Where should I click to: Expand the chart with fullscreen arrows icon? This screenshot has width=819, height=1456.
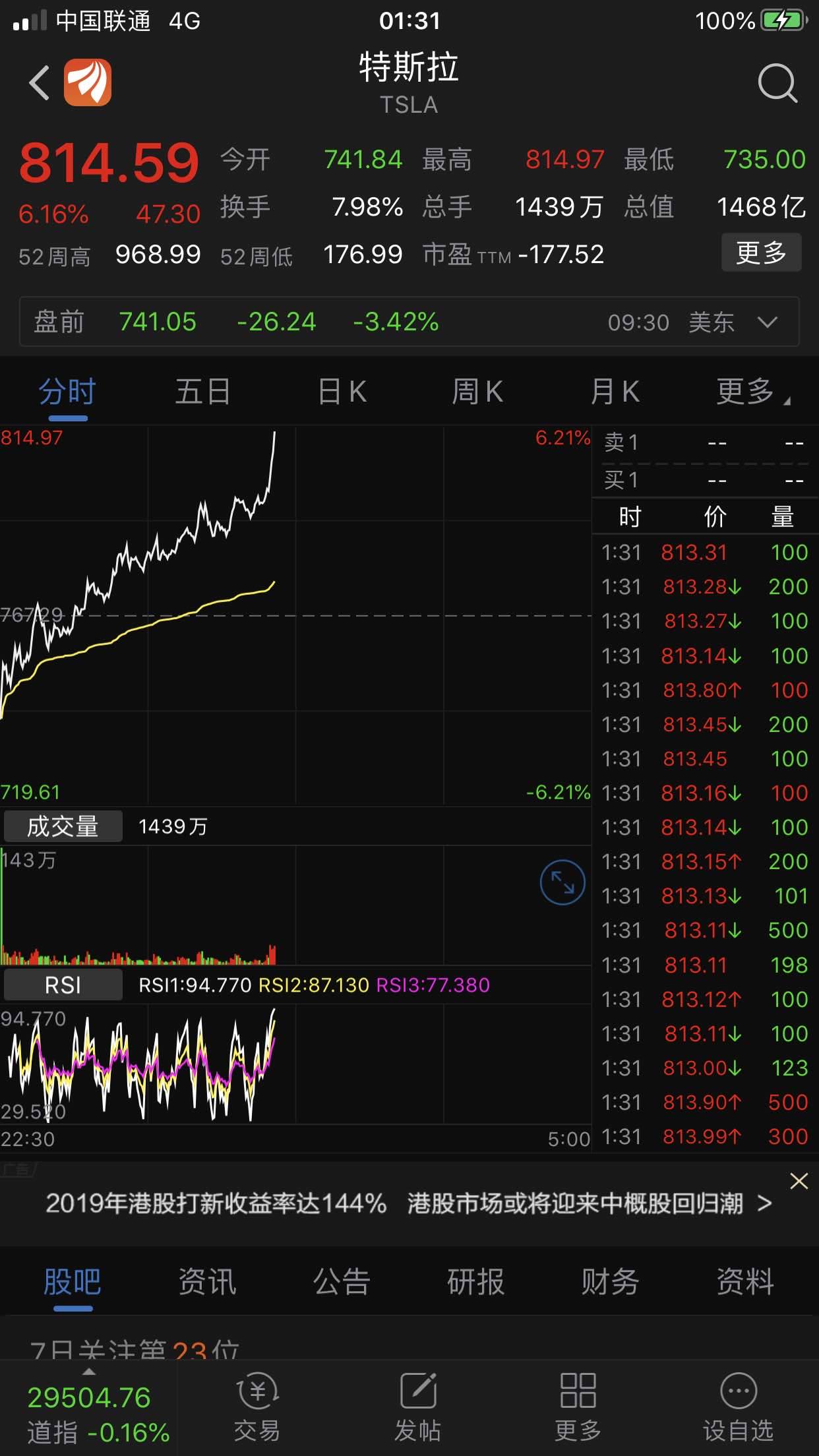pyautogui.click(x=562, y=882)
